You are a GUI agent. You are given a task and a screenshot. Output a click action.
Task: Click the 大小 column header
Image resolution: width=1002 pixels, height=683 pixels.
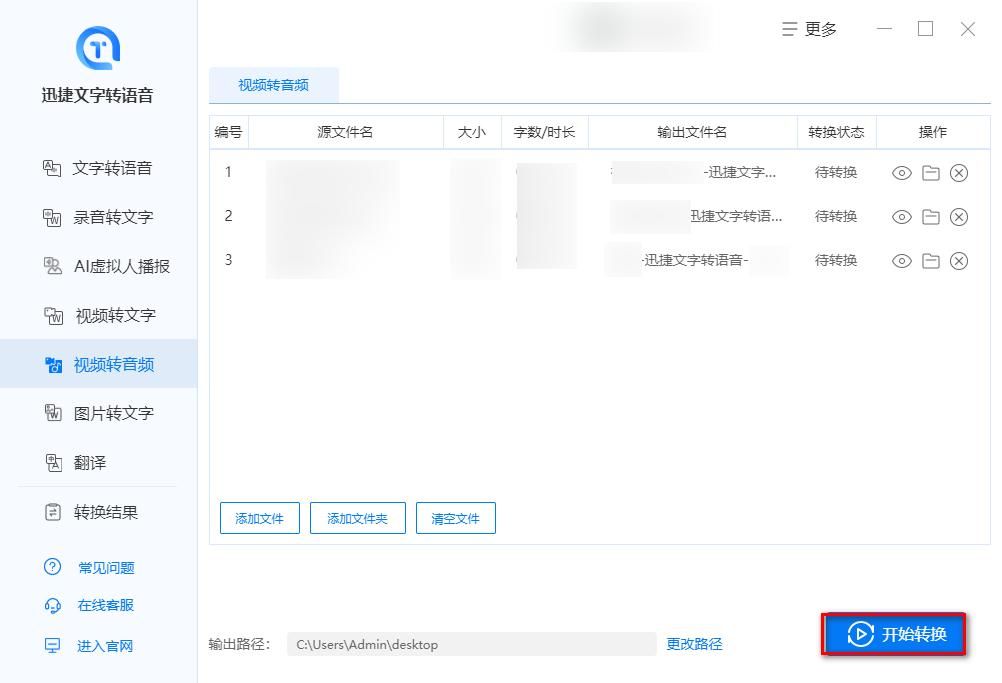point(472,132)
